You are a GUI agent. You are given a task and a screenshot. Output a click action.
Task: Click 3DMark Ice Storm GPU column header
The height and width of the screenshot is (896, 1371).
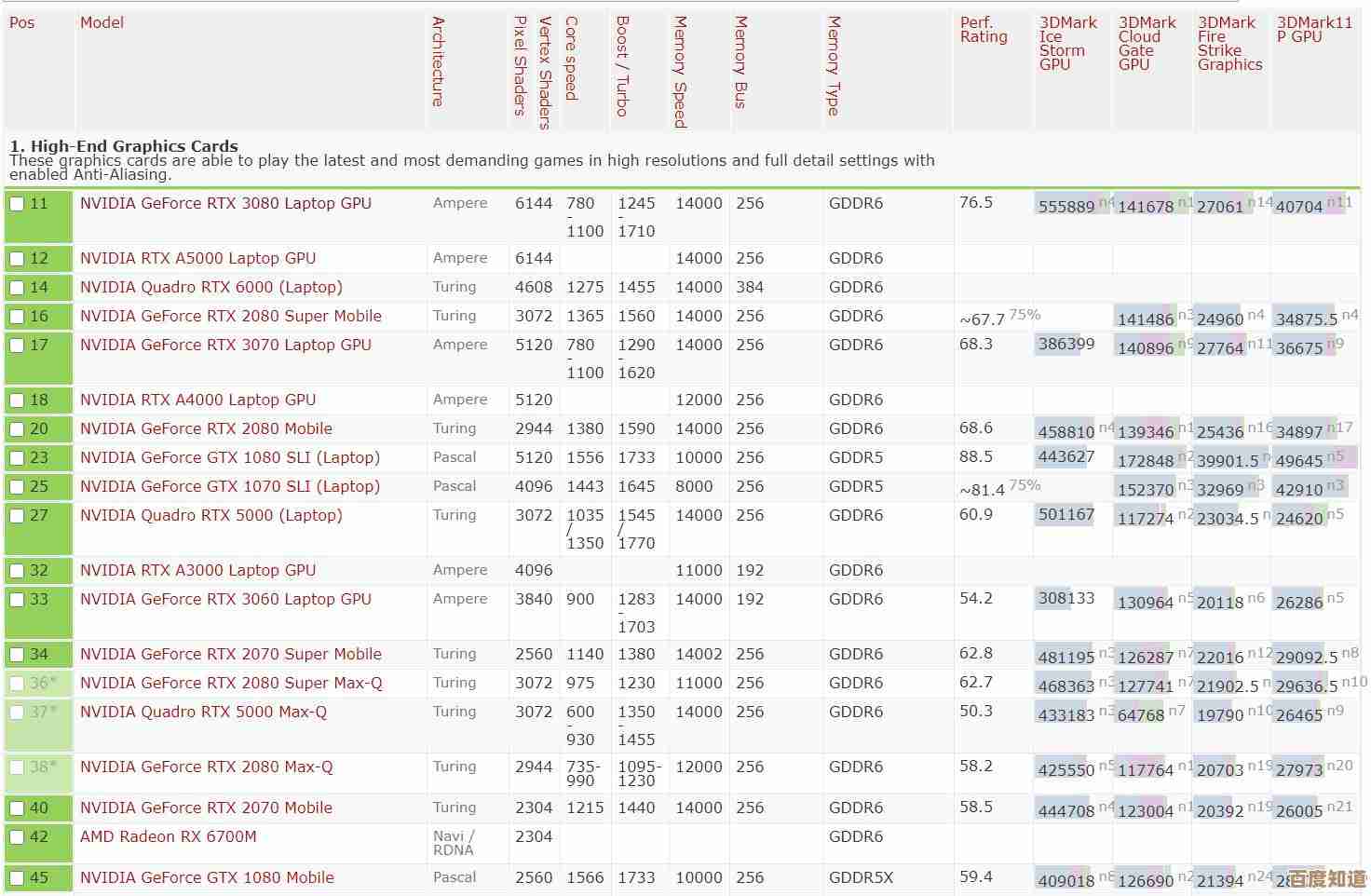pos(1067,43)
